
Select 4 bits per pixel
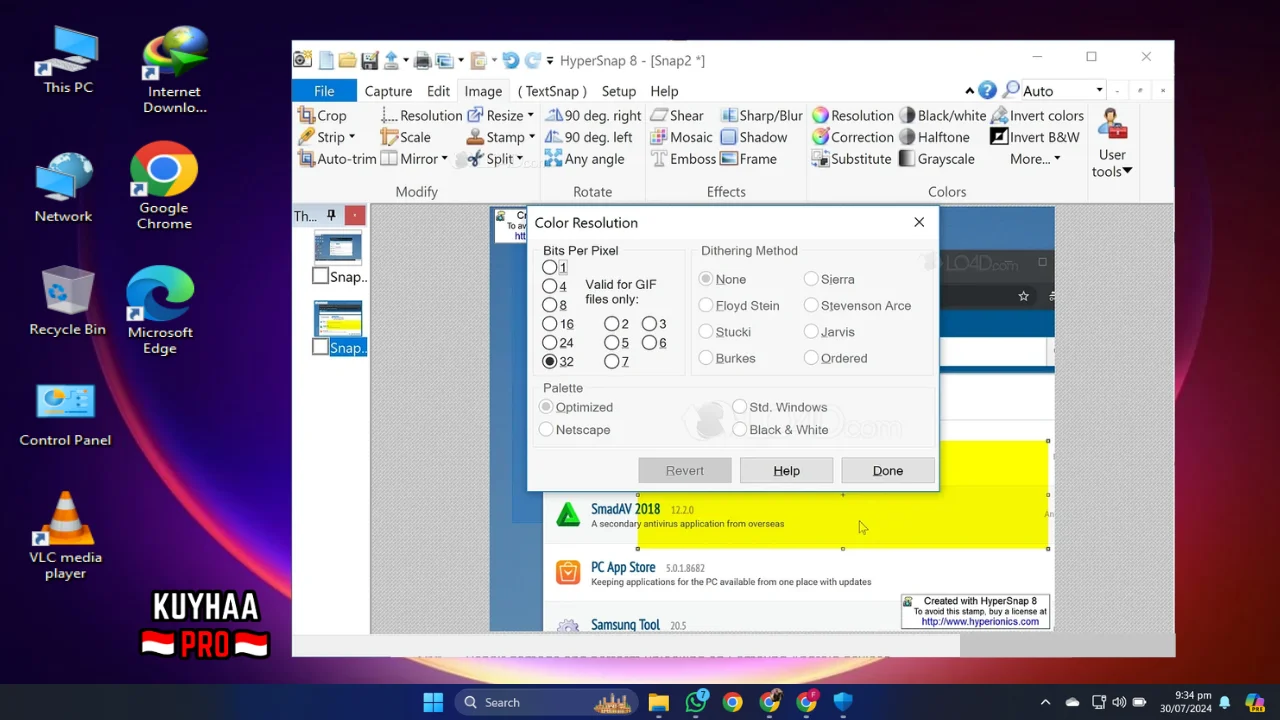[549, 286]
